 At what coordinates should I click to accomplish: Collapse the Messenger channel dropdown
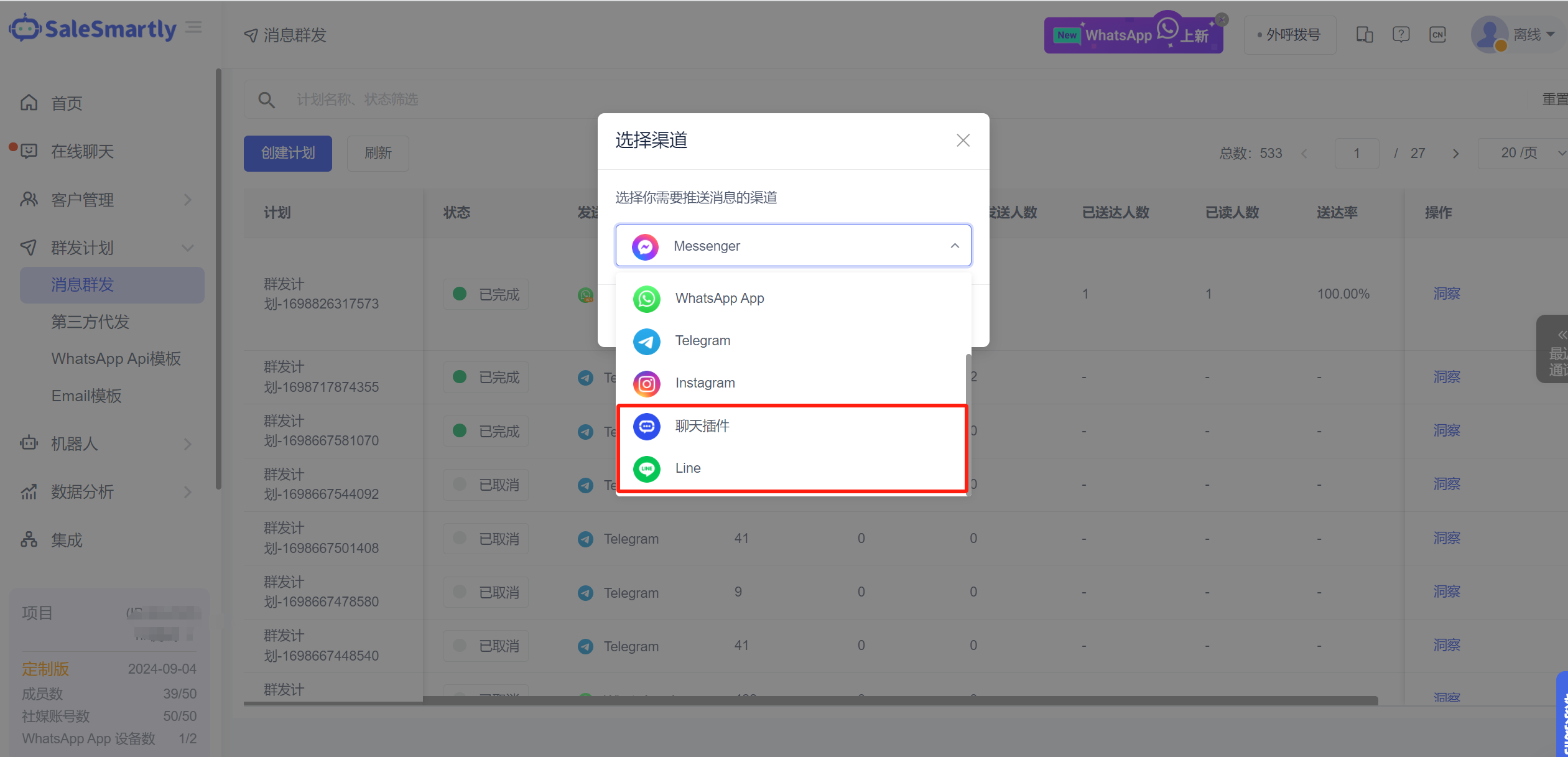pos(955,246)
